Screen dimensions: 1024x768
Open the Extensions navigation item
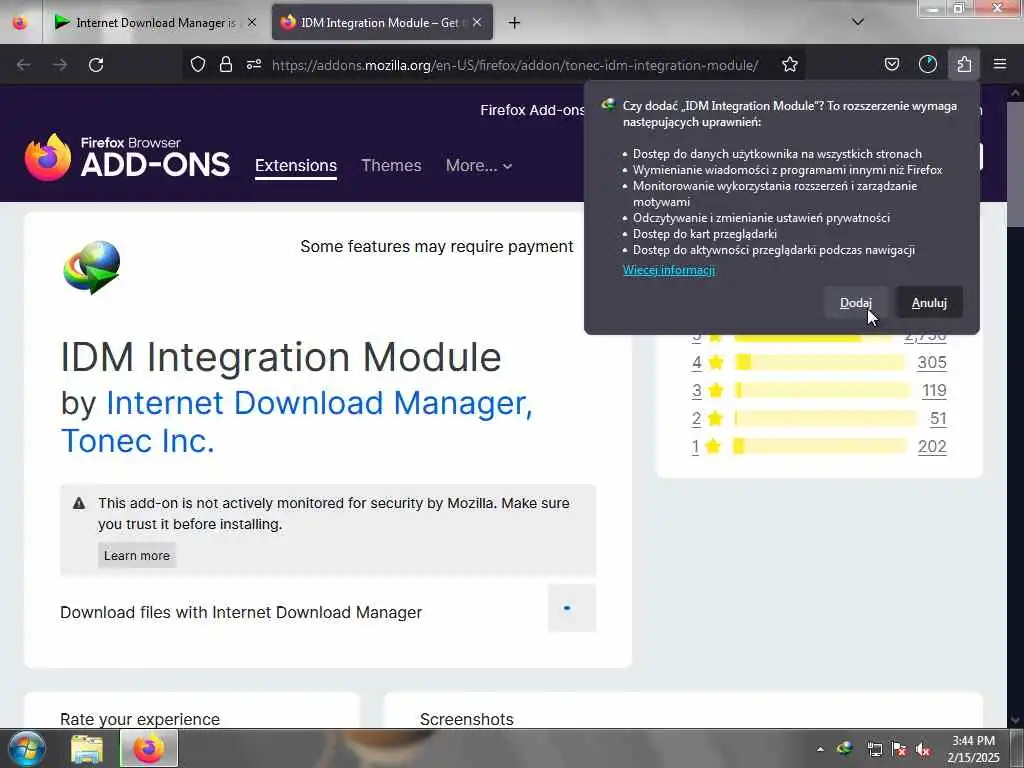click(x=296, y=165)
